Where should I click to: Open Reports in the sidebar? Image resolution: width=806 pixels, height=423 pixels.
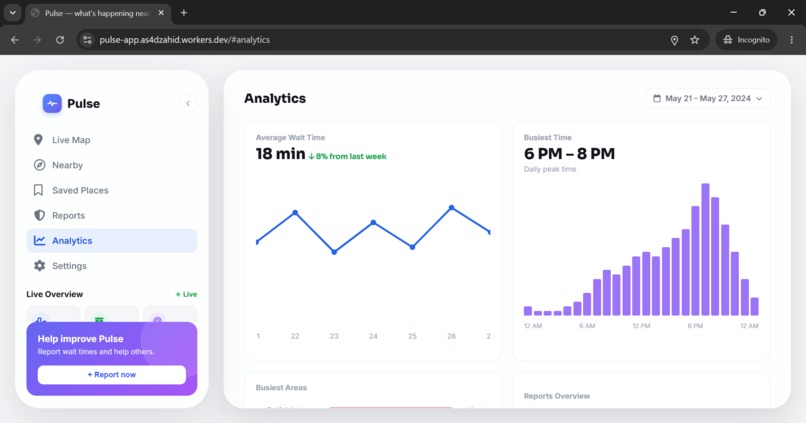coord(112,215)
